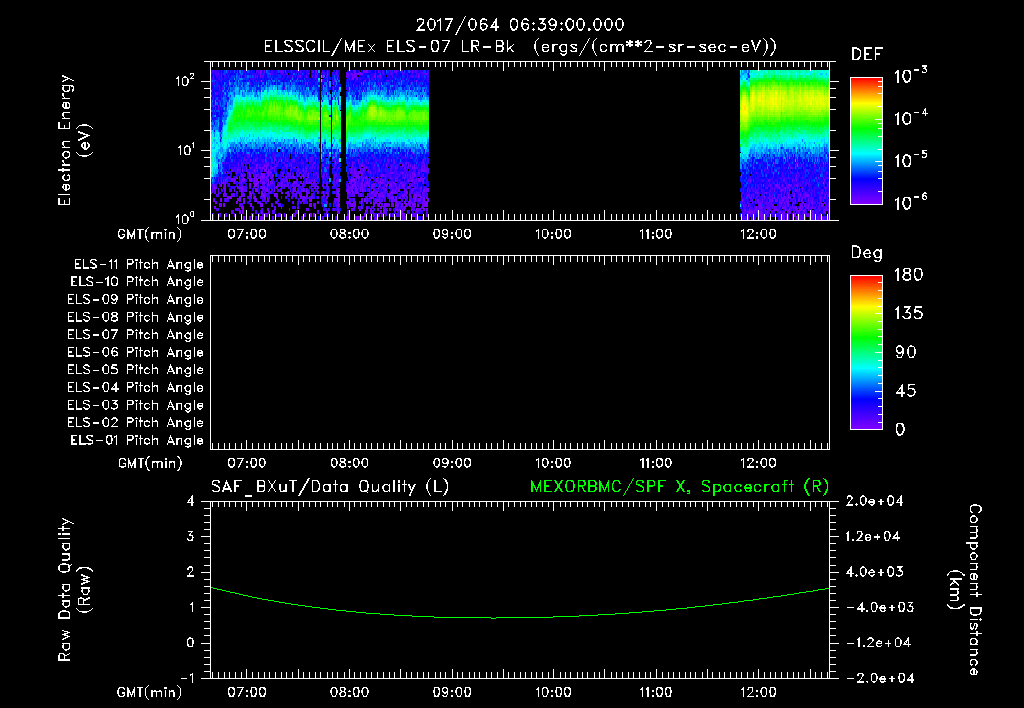Image resolution: width=1024 pixels, height=708 pixels.
Task: Click the DEF rainbow color bar
Action: click(866, 140)
